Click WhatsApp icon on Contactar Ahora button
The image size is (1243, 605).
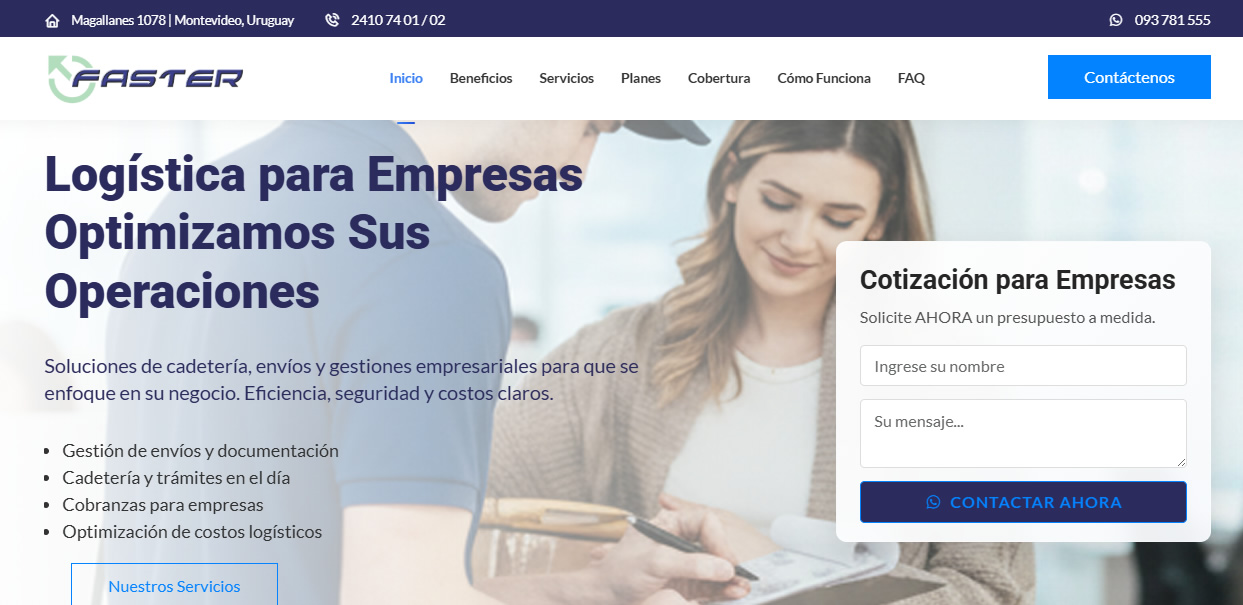[933, 502]
